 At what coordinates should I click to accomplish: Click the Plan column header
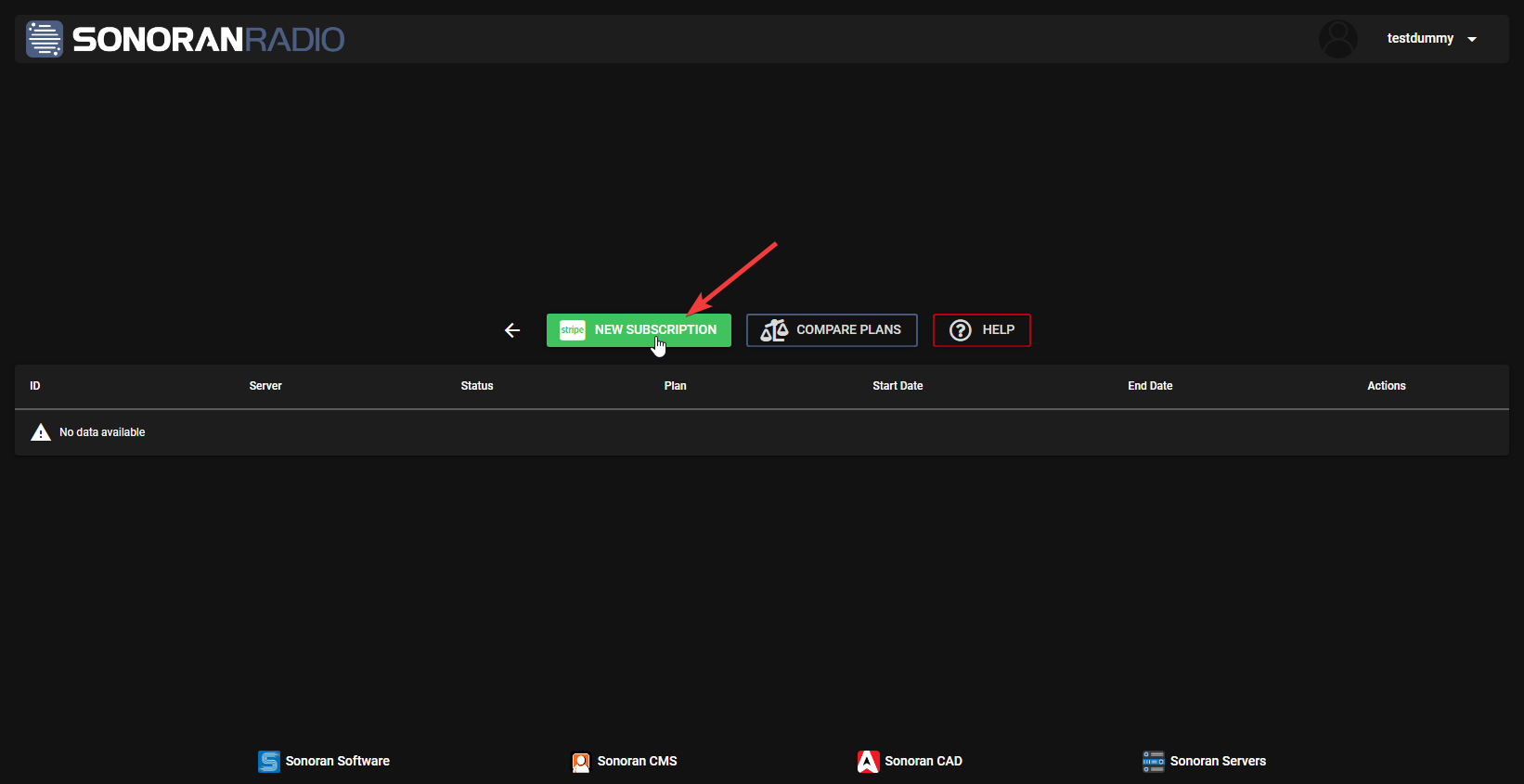click(676, 386)
